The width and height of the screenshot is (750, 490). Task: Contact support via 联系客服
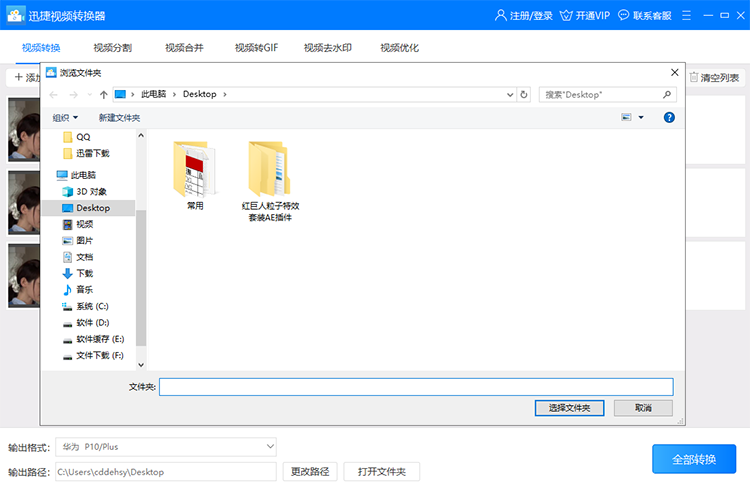coord(645,15)
